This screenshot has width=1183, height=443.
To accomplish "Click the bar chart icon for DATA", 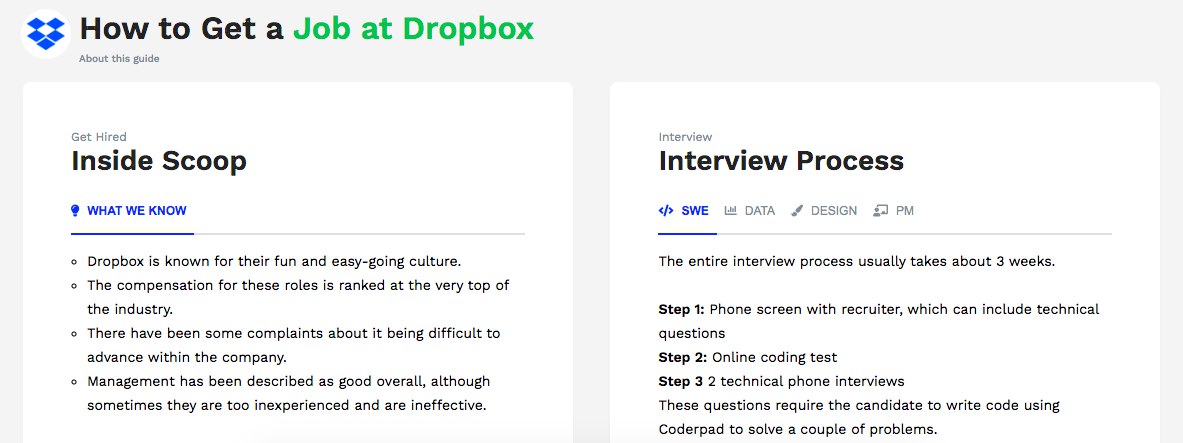I will pos(731,211).
